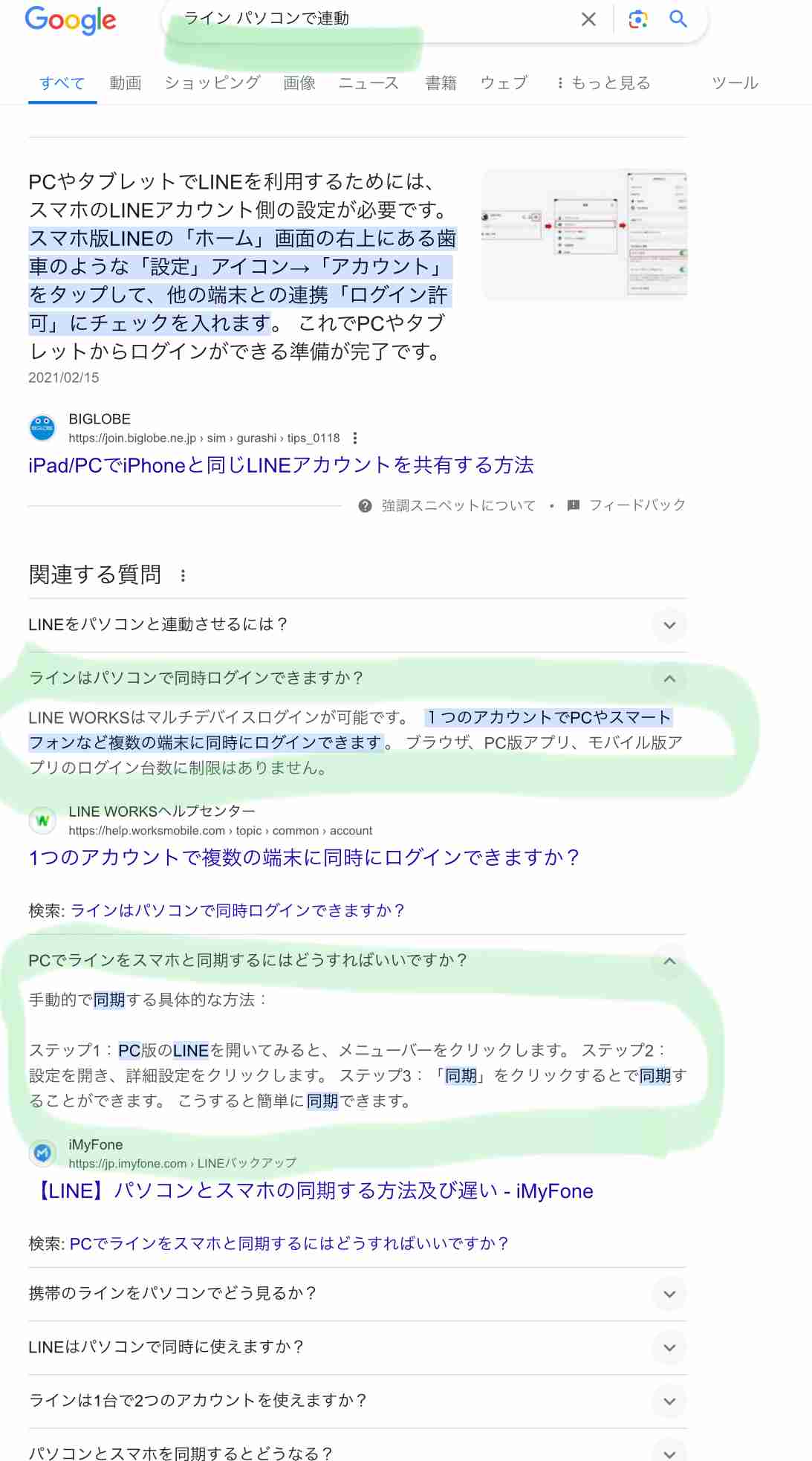
Task: Click the featured snippet thumbnail image
Action: (x=585, y=235)
